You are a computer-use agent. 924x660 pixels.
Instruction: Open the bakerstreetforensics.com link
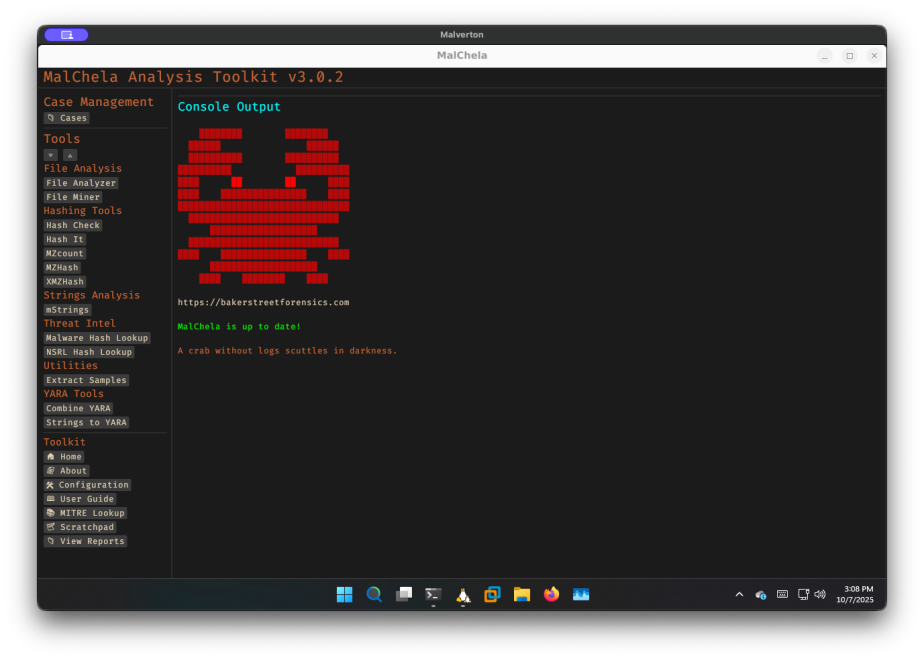coord(263,302)
